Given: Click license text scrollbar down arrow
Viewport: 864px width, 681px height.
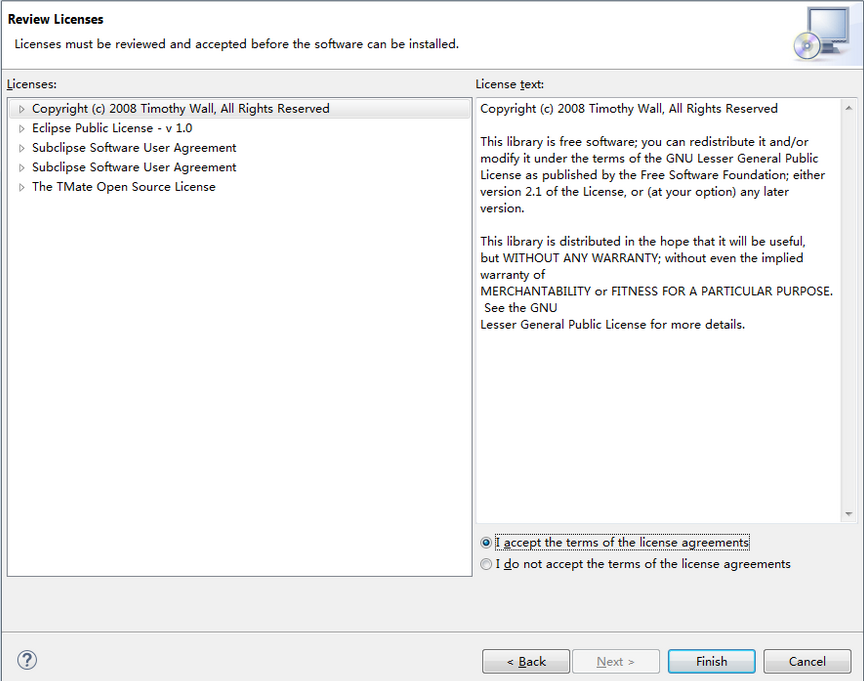Looking at the screenshot, I should tap(849, 514).
